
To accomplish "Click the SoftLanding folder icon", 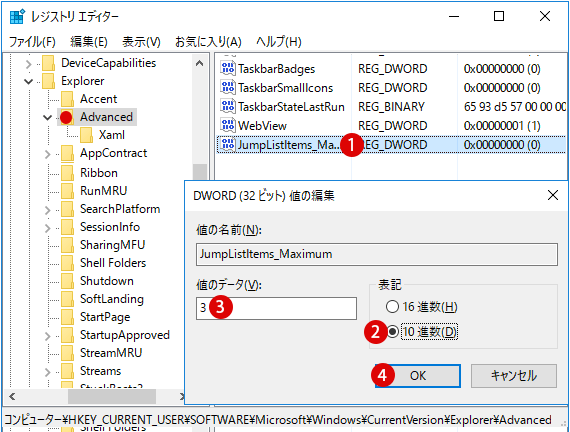I will pos(68,299).
